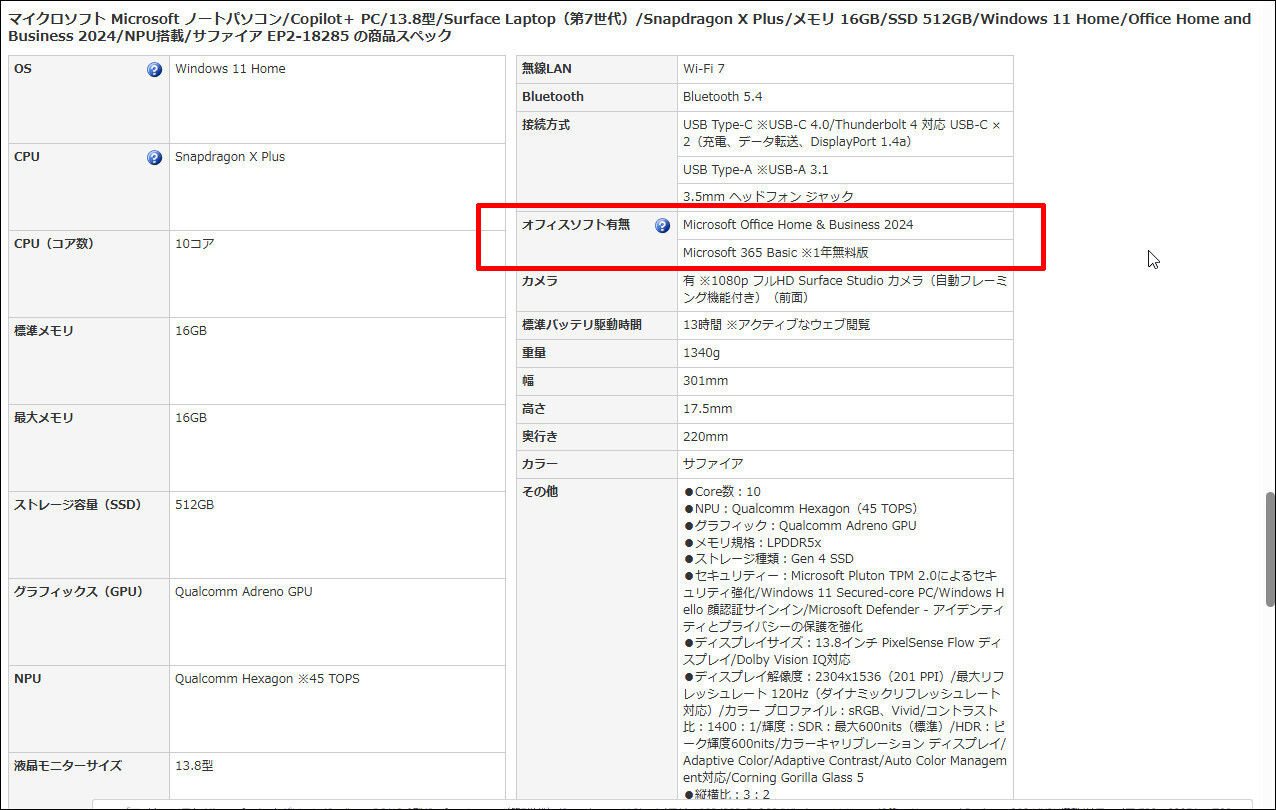Click the 接続方式 row label
The image size is (1276, 810).
[546, 125]
